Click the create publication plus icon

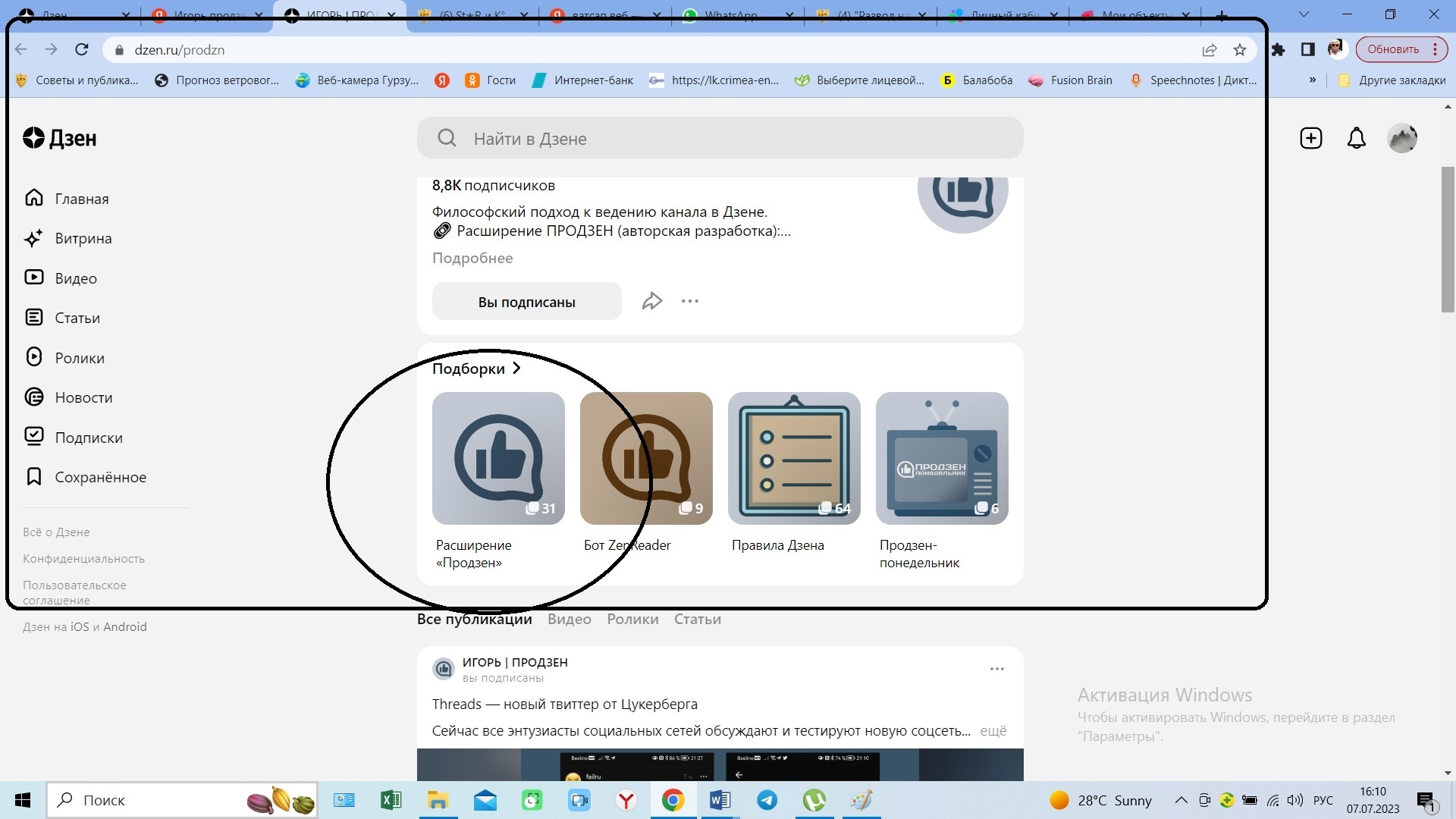(x=1310, y=138)
